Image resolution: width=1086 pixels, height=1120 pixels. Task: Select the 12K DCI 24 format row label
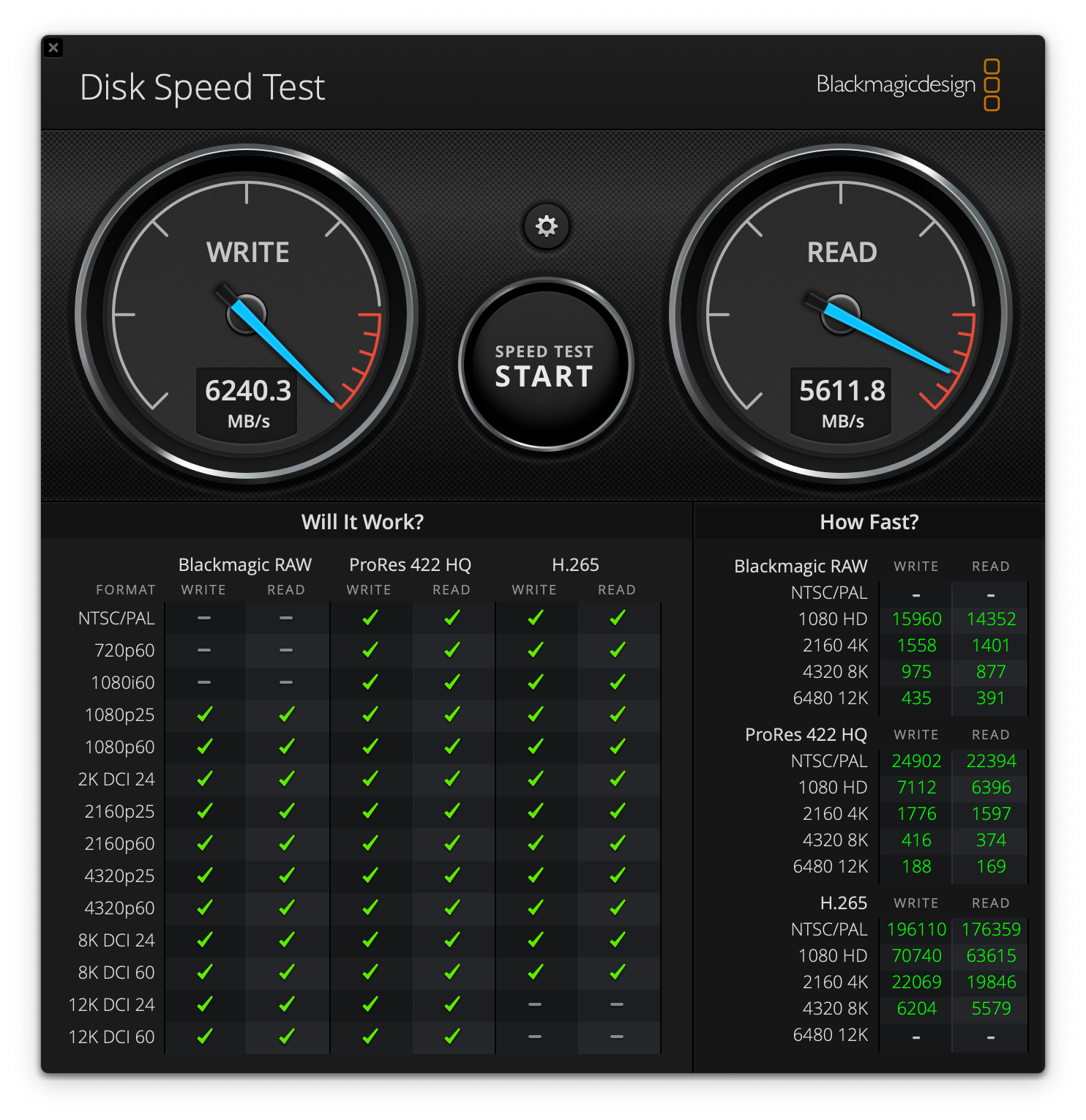tap(111, 1005)
